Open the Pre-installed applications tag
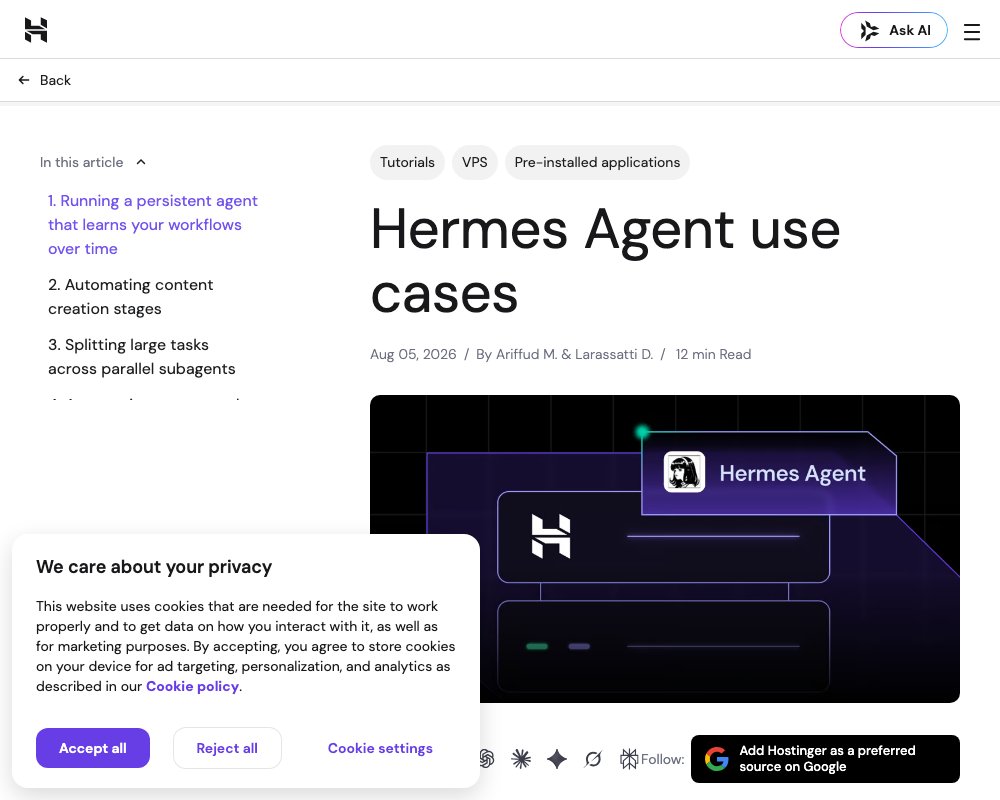The image size is (1000, 800). (597, 162)
